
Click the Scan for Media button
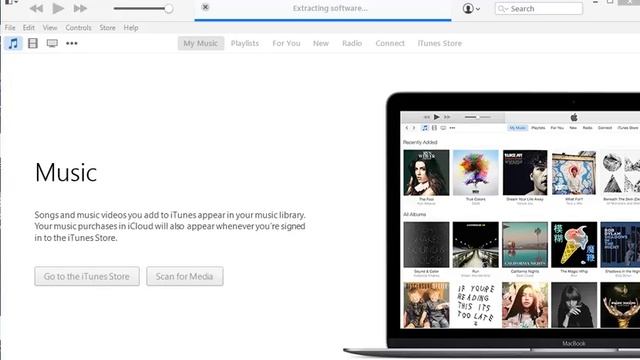point(185,276)
